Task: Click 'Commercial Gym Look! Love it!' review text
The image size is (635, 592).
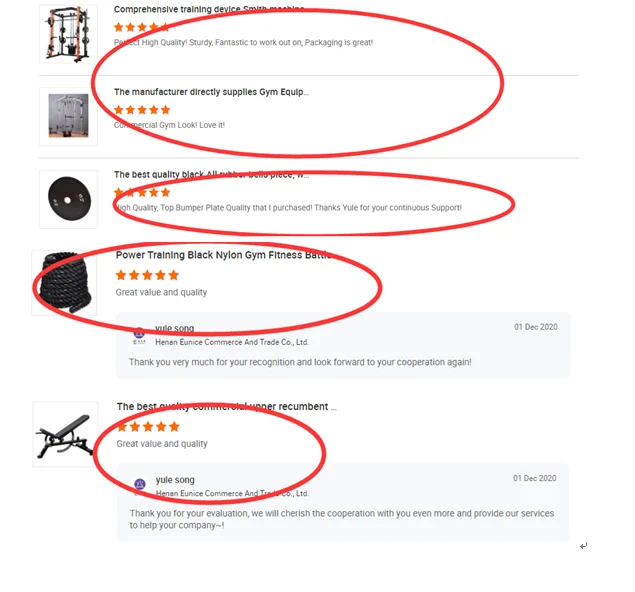Action: point(169,125)
